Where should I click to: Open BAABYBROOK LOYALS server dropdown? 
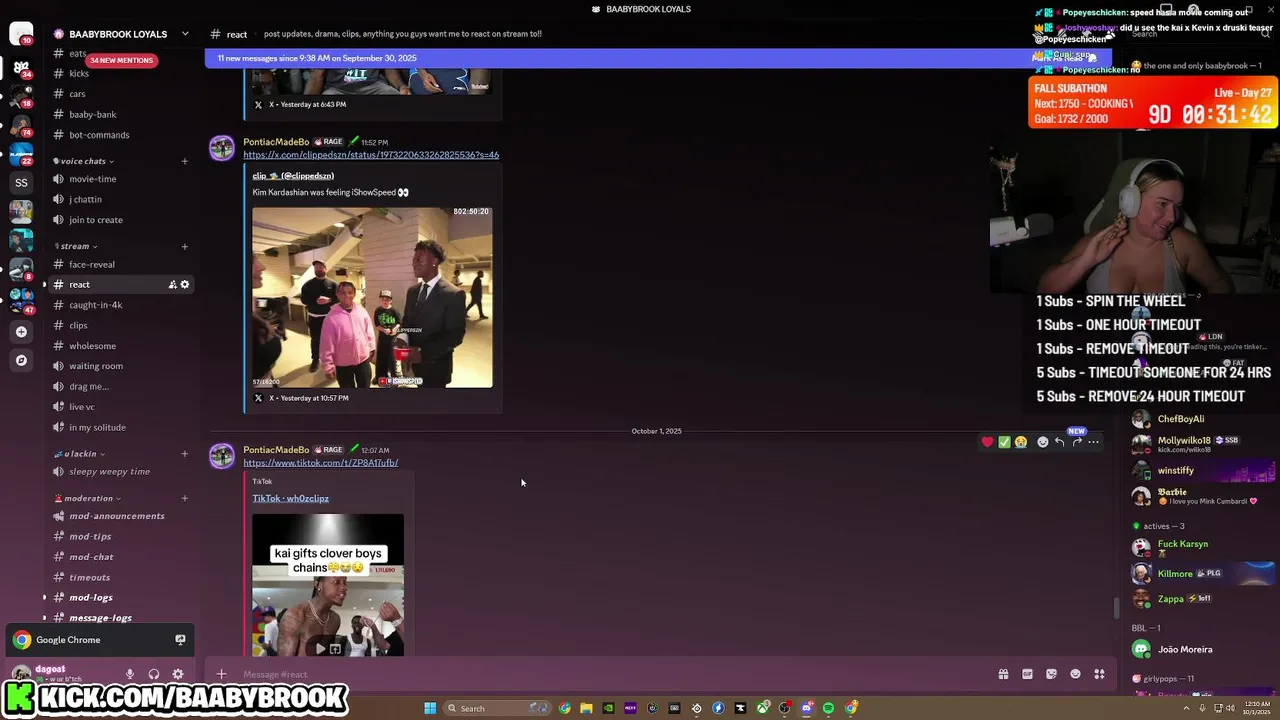tap(185, 34)
